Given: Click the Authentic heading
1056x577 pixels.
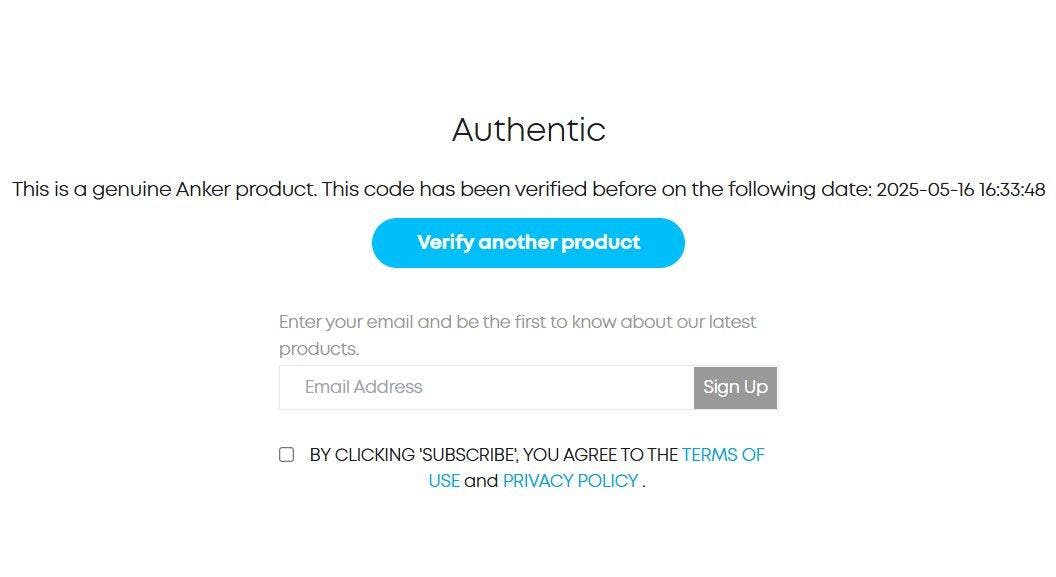Looking at the screenshot, I should coord(528,130).
